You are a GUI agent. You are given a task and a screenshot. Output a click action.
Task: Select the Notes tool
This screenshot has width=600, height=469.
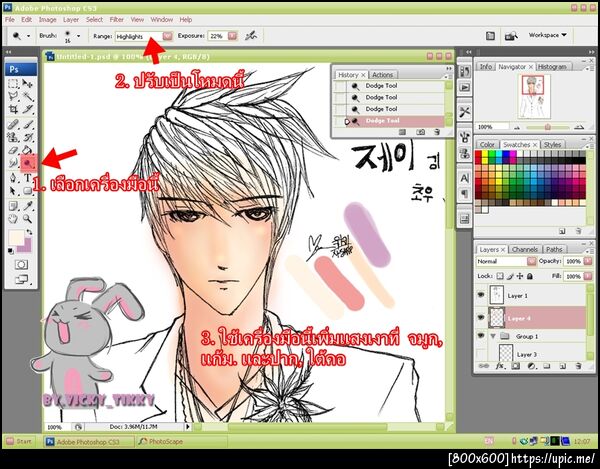[13, 207]
